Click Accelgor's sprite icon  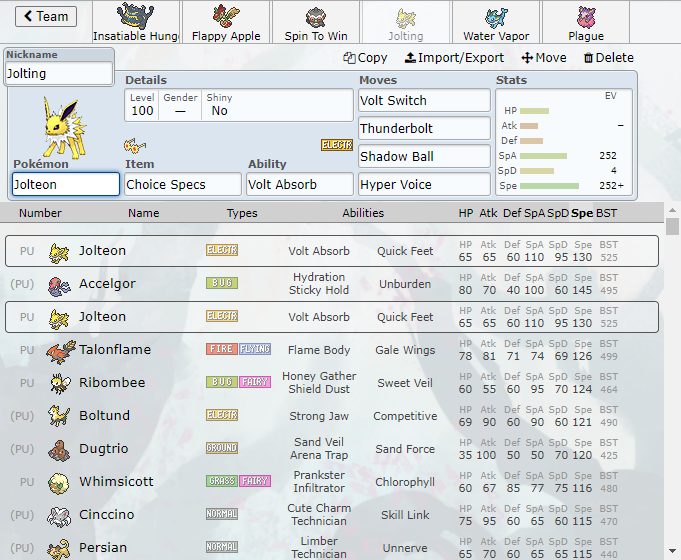tap(59, 286)
